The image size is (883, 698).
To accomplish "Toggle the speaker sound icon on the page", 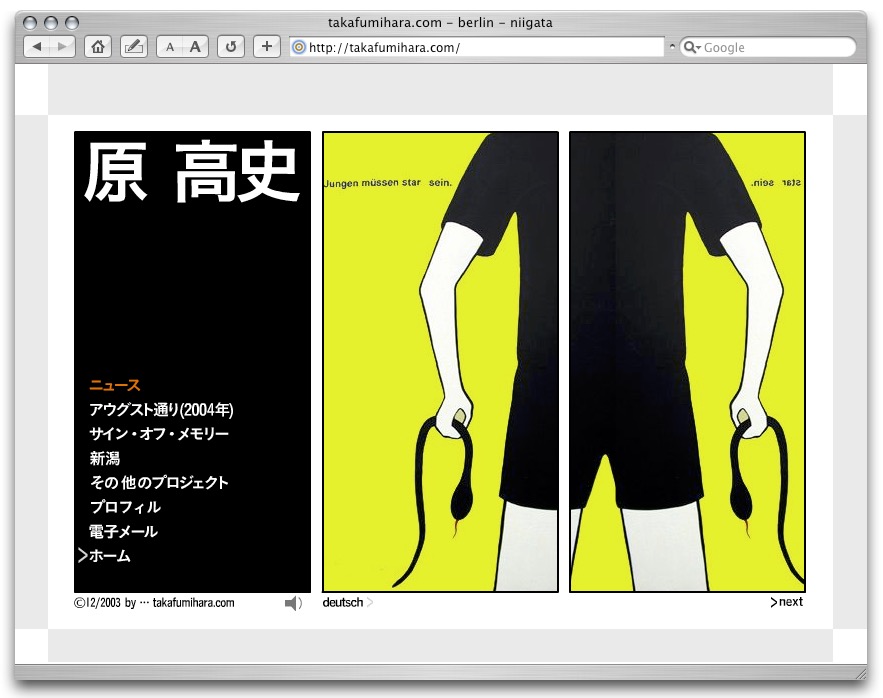I will (293, 603).
